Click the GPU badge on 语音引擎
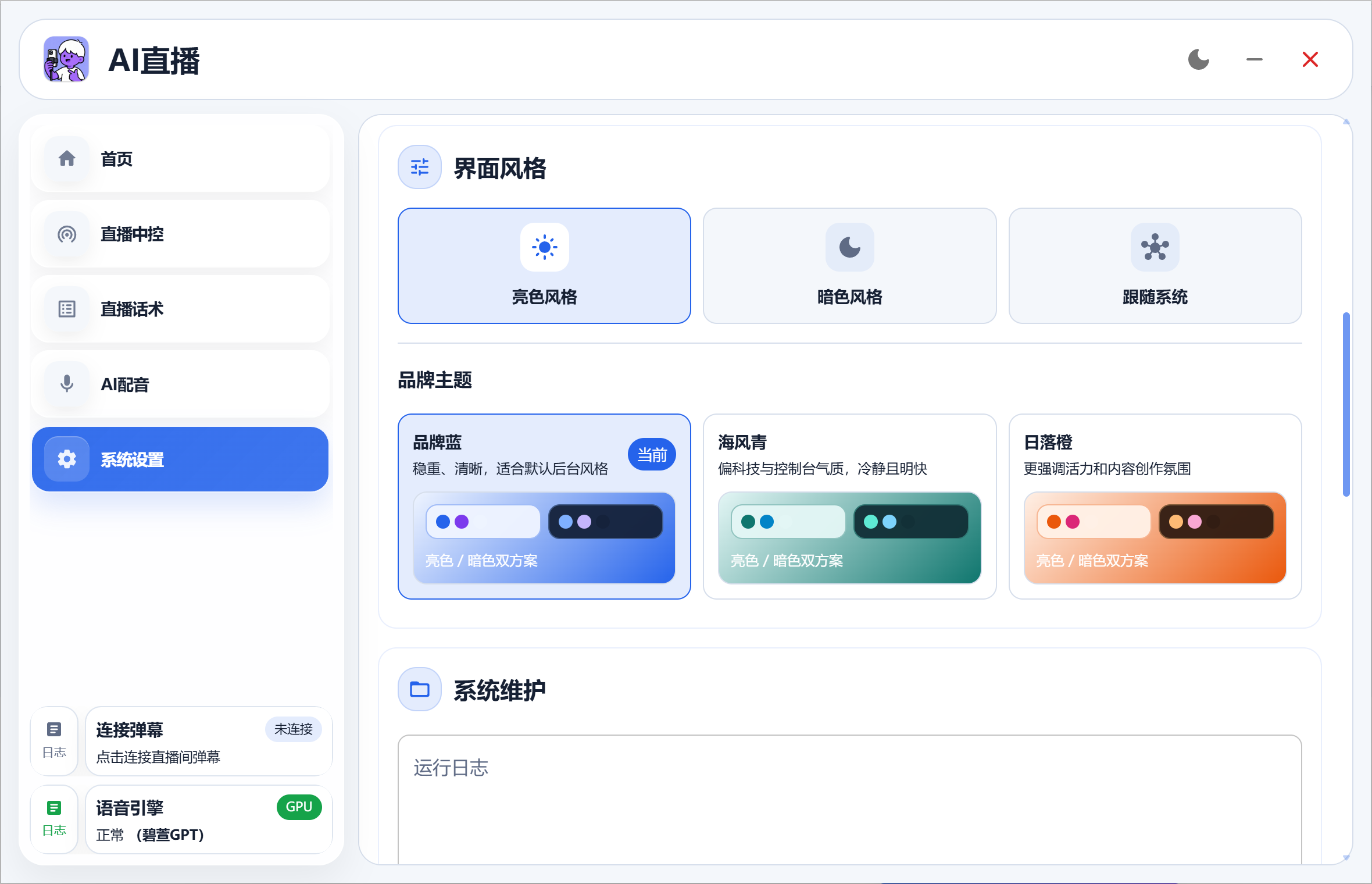 [x=299, y=807]
